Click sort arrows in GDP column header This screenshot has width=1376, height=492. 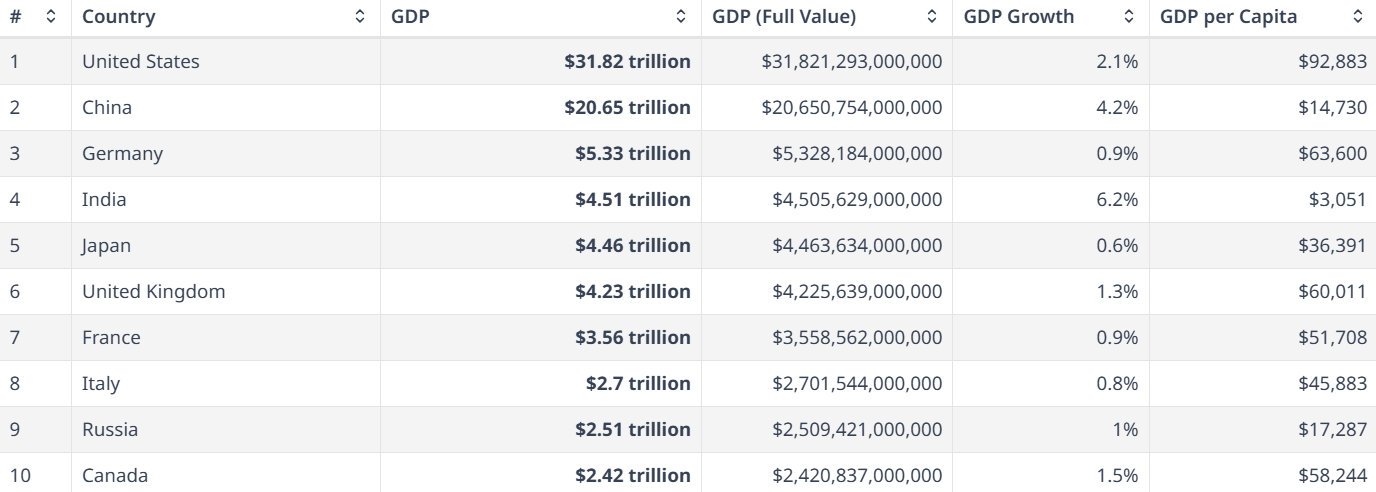click(681, 17)
